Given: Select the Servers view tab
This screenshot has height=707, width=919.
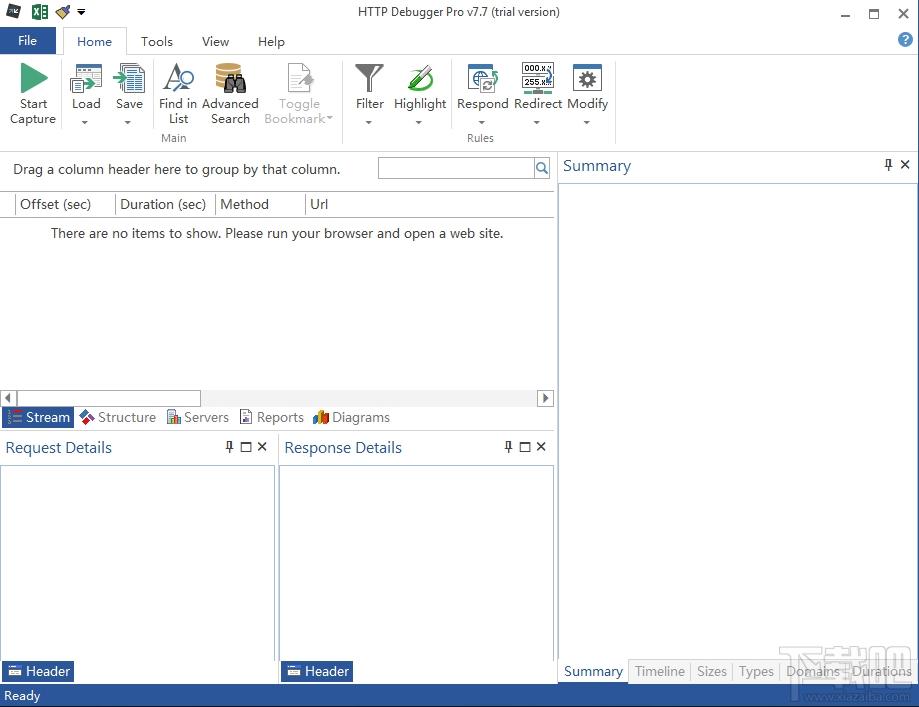Looking at the screenshot, I should [x=198, y=417].
